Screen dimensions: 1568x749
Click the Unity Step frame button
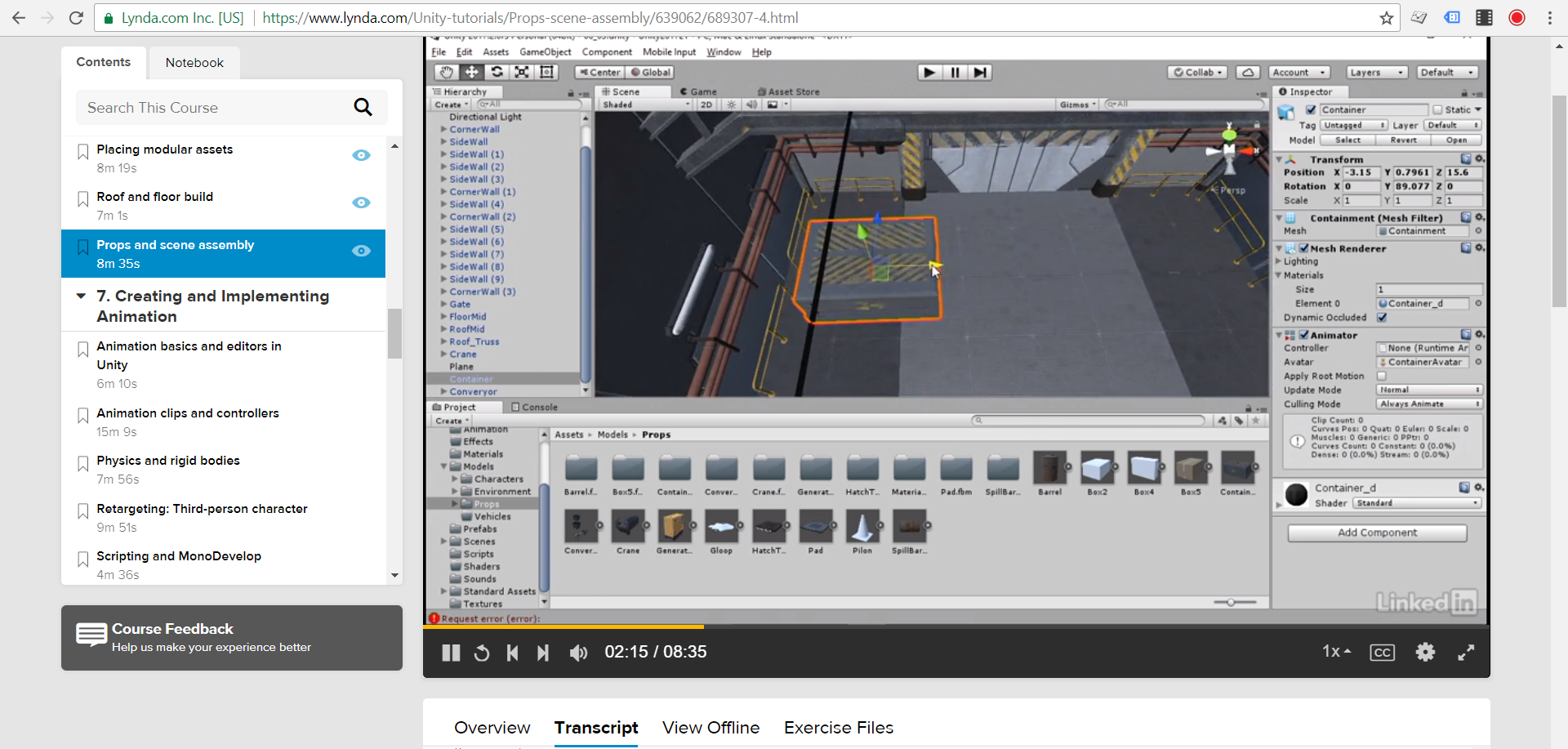pos(980,73)
